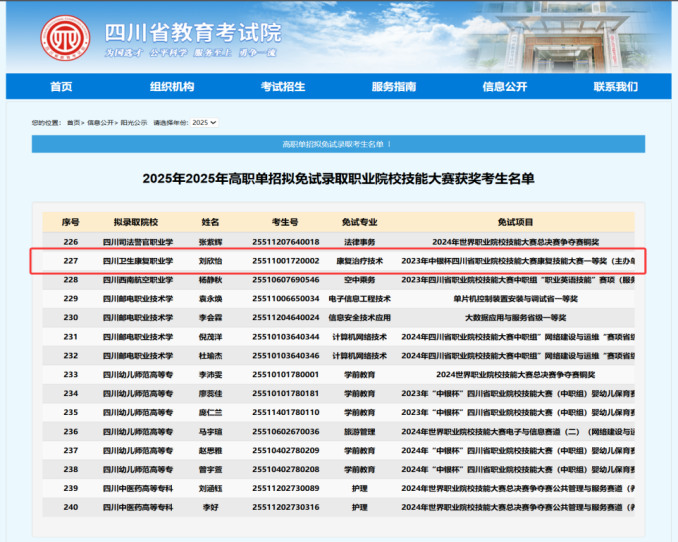The height and width of the screenshot is (542, 678).
Task: Click 四川卫生康复职业学 school cell
Action: (x=138, y=261)
